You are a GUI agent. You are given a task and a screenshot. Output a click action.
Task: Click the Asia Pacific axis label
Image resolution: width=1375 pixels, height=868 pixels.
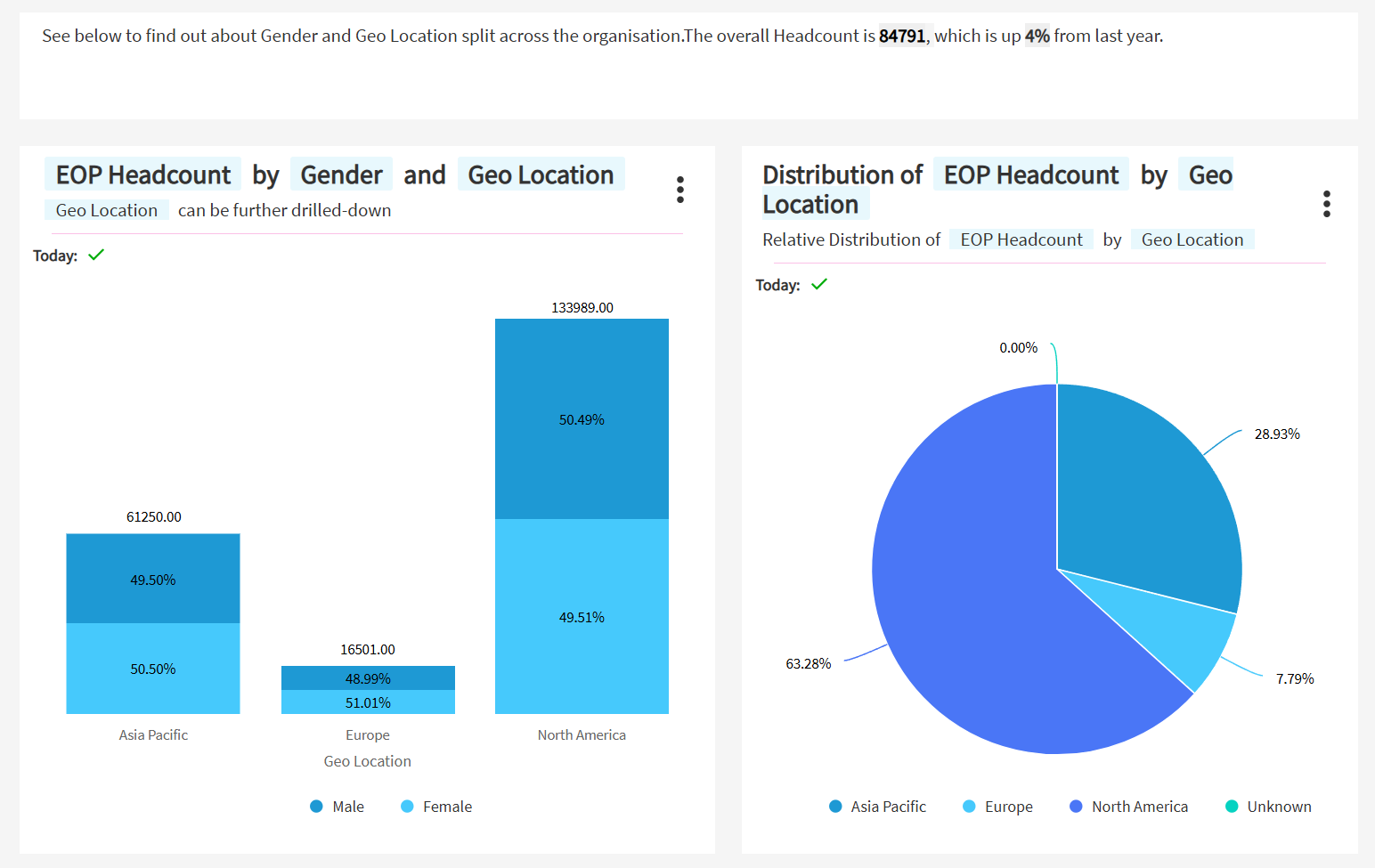click(153, 734)
